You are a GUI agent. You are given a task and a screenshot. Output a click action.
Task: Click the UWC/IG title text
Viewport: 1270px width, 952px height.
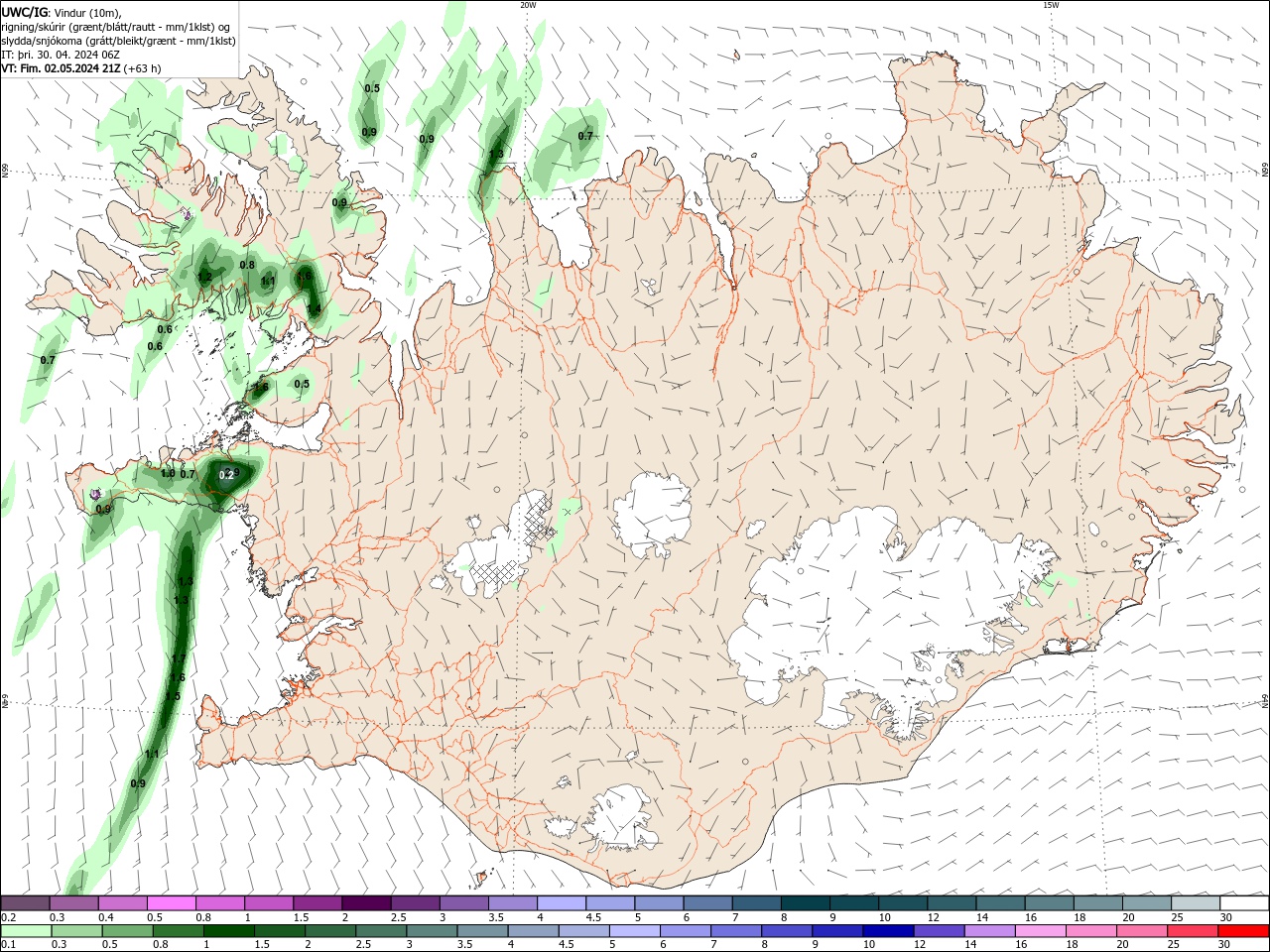25,12
